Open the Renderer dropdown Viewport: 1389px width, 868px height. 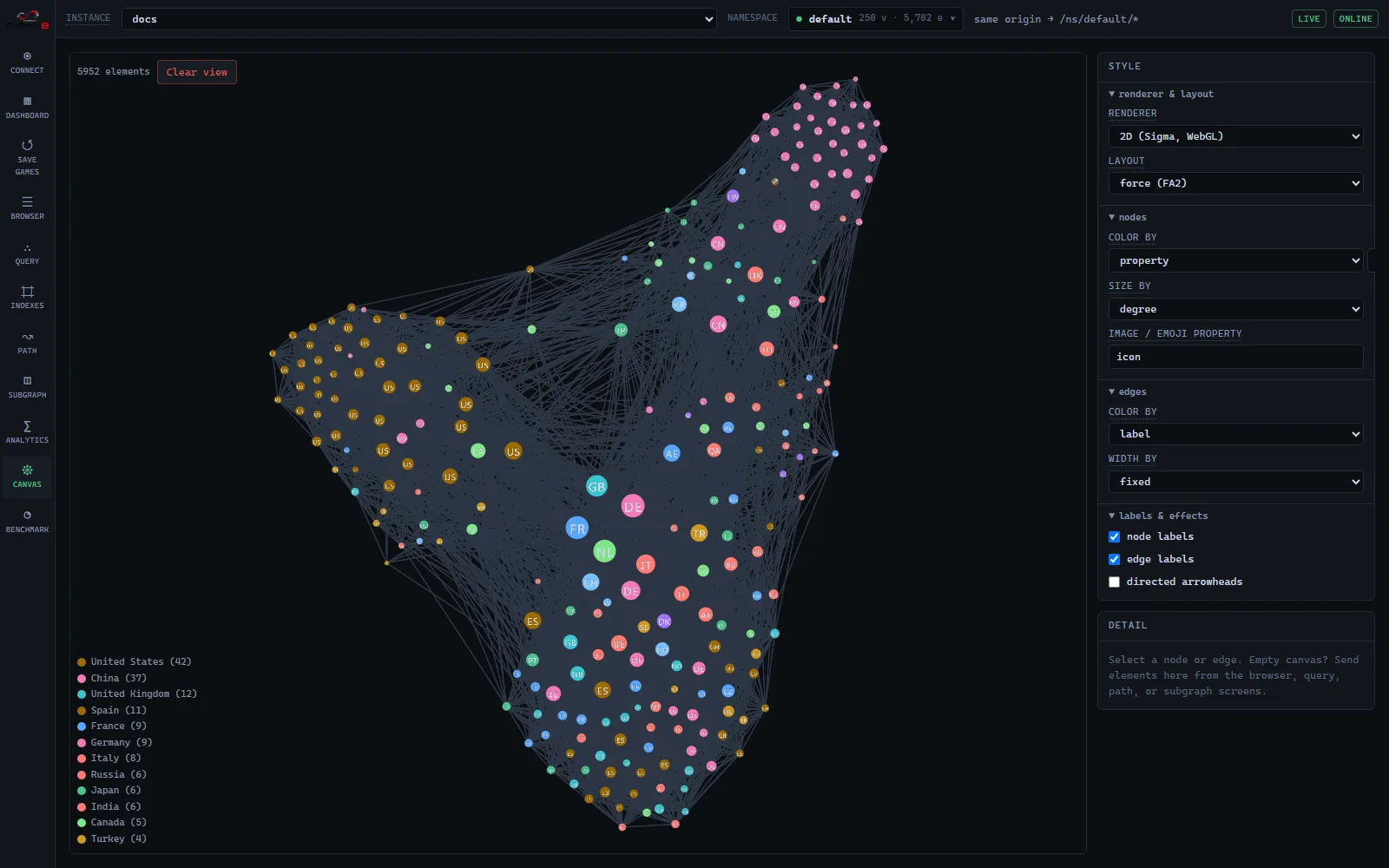click(x=1235, y=136)
